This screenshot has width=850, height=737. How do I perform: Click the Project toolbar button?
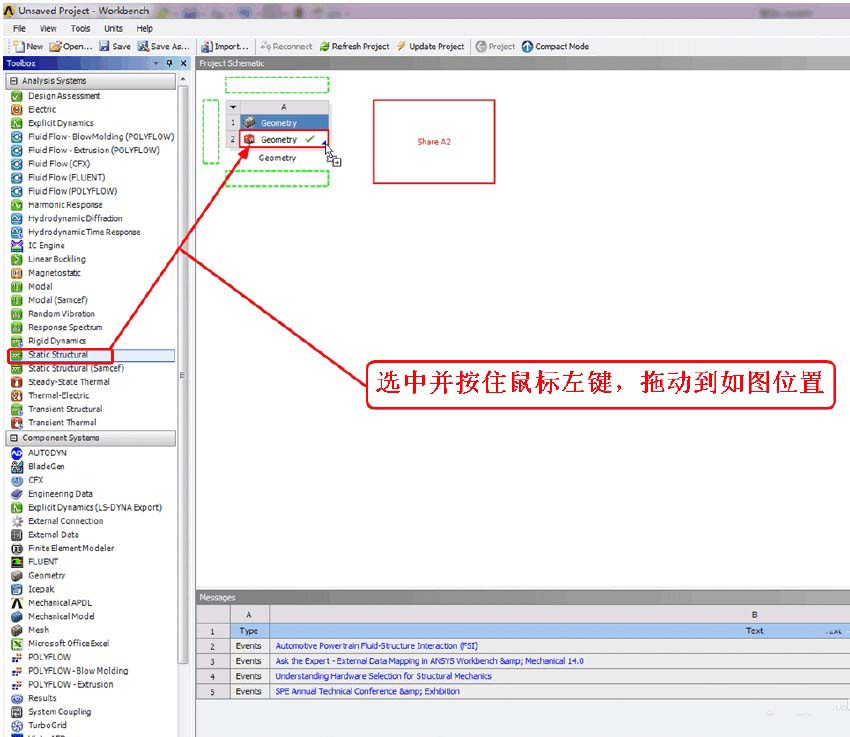(495, 47)
